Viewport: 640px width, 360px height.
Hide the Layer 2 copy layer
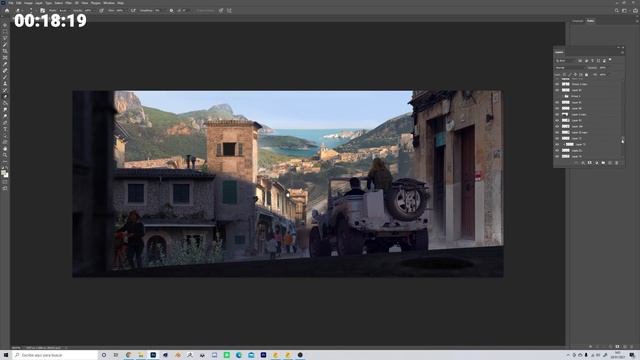(x=557, y=114)
